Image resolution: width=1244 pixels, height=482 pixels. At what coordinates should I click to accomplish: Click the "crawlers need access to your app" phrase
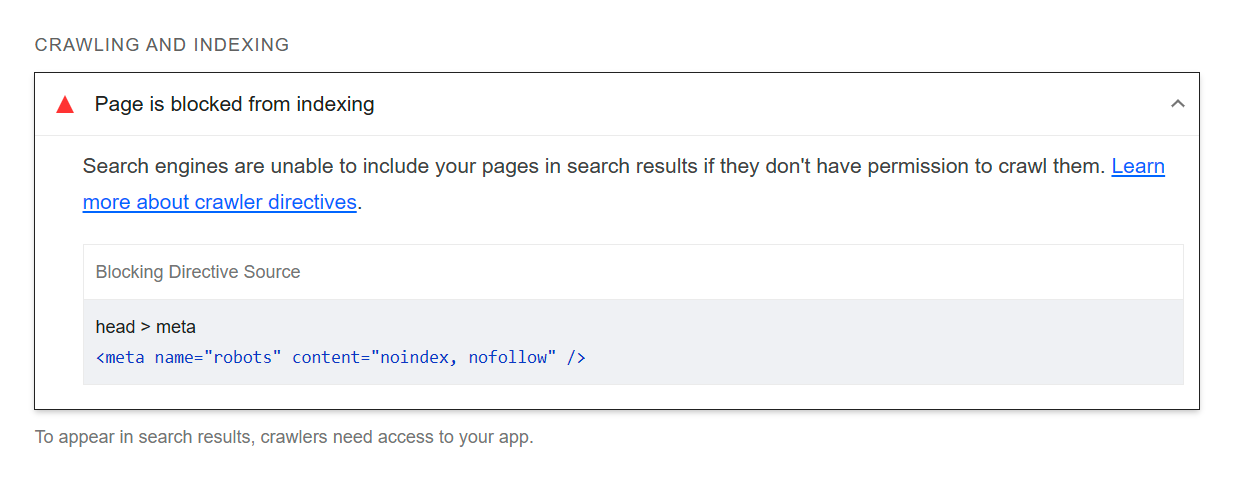(397, 437)
